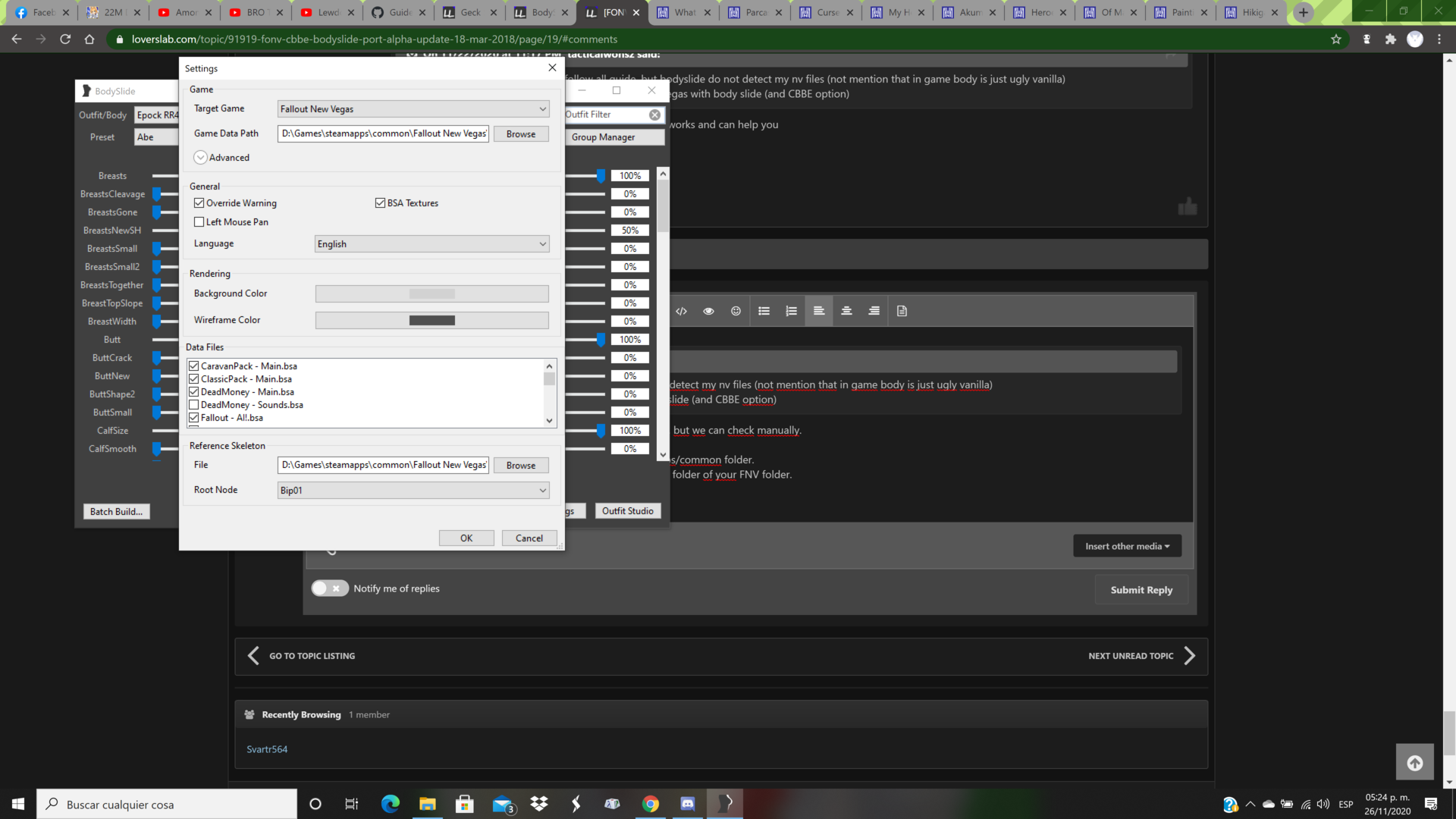Uncheck DeadMoney - Main.bsa
Image resolution: width=1456 pixels, height=819 pixels.
pyautogui.click(x=193, y=392)
